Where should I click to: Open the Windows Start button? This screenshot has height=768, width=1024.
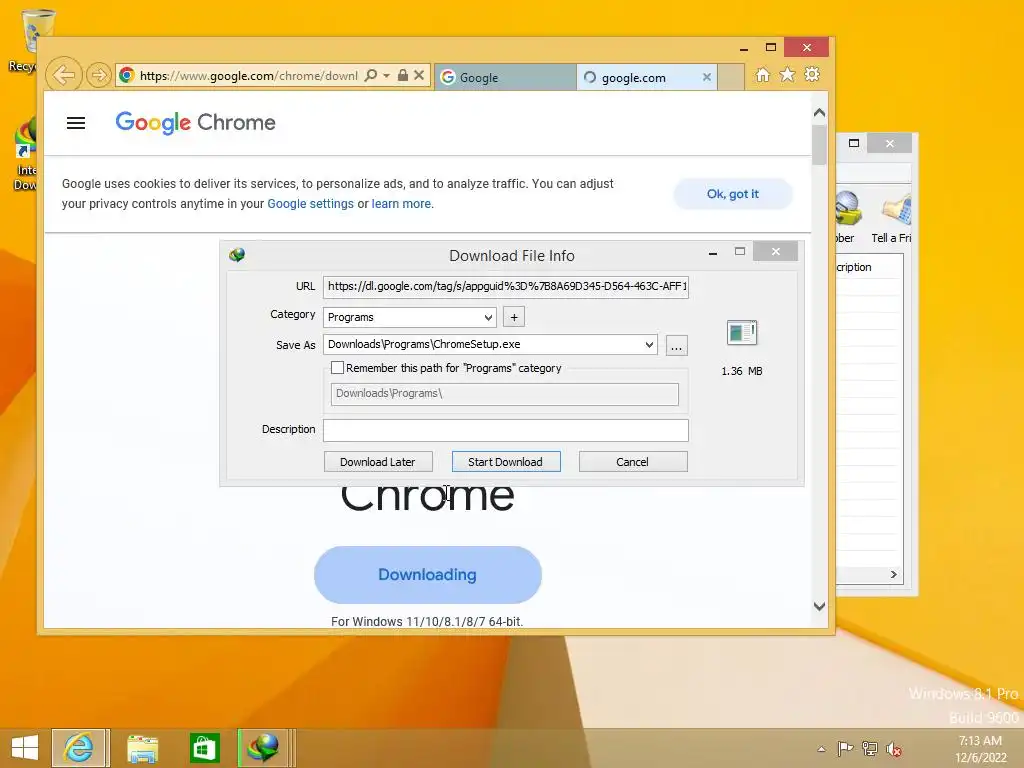(25, 748)
